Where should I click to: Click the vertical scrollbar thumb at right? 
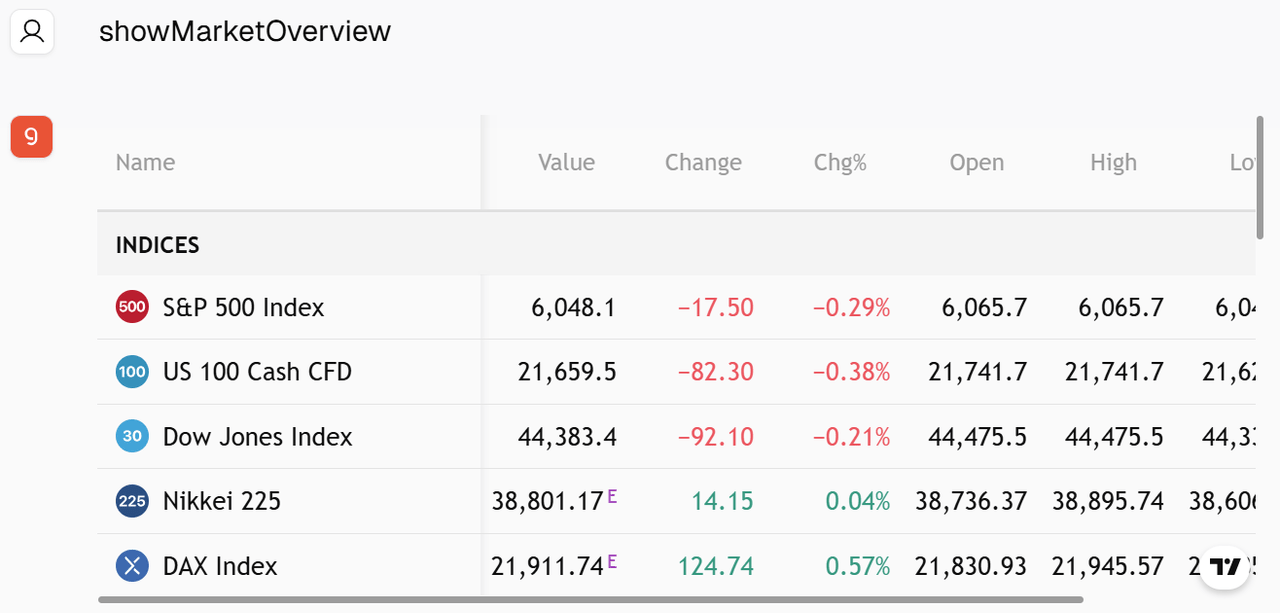pos(1259,178)
